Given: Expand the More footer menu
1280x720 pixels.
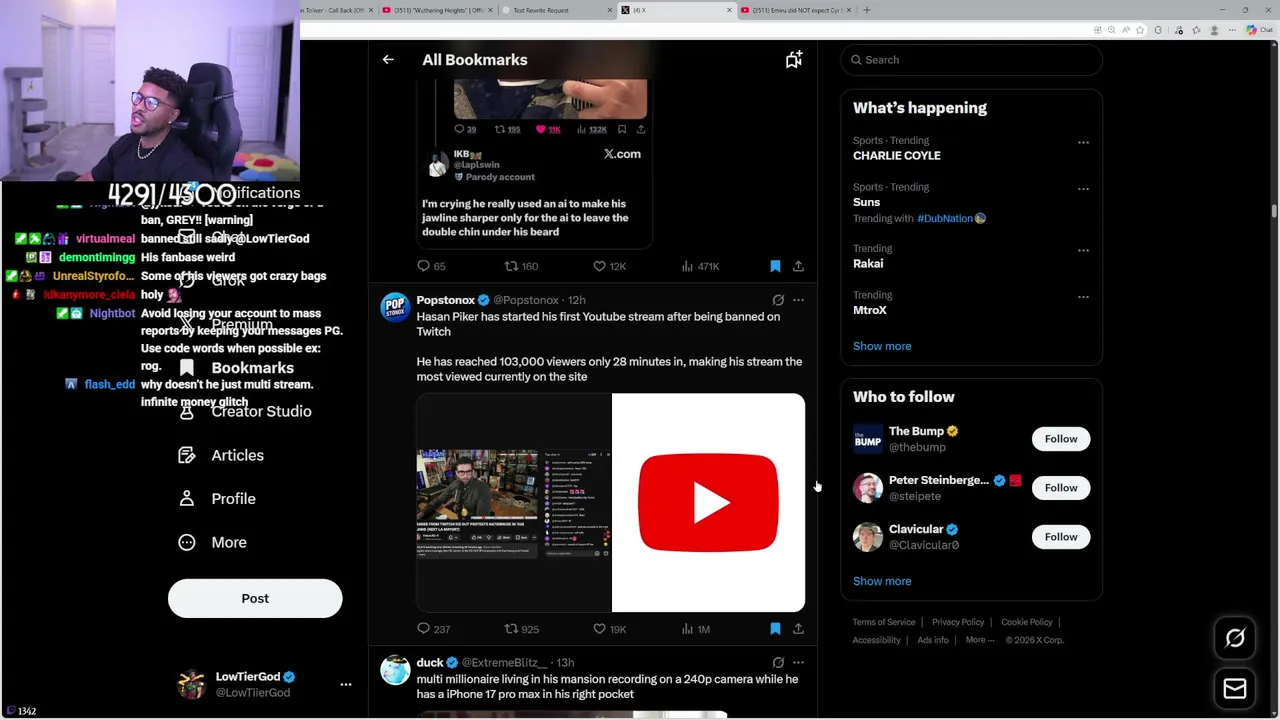Looking at the screenshot, I should point(979,640).
